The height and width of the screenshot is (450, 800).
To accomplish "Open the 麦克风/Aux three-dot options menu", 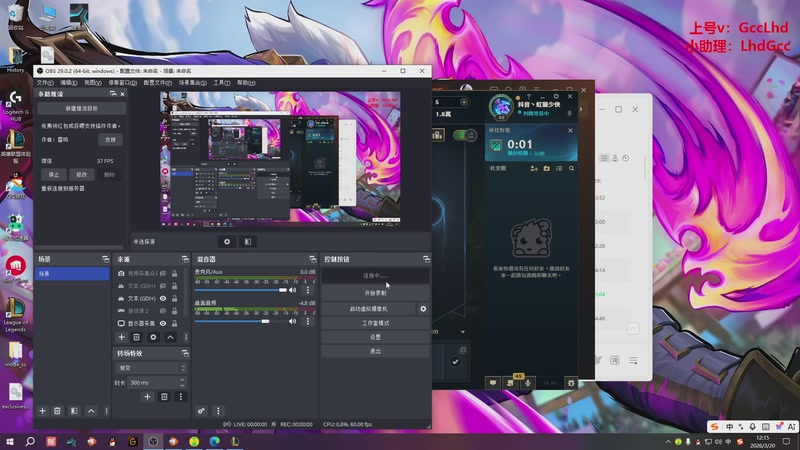I will point(308,290).
